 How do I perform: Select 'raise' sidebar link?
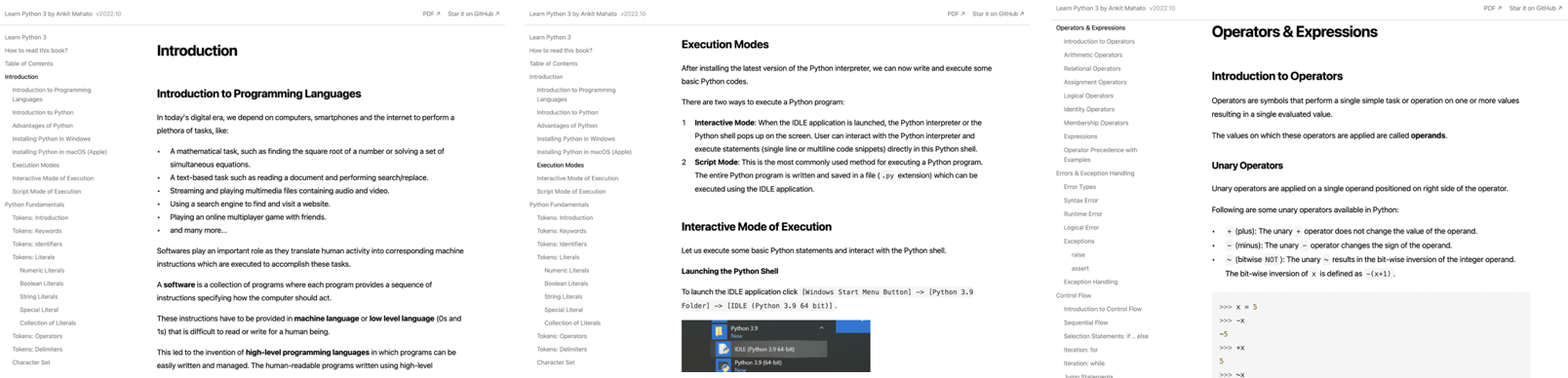point(1078,254)
